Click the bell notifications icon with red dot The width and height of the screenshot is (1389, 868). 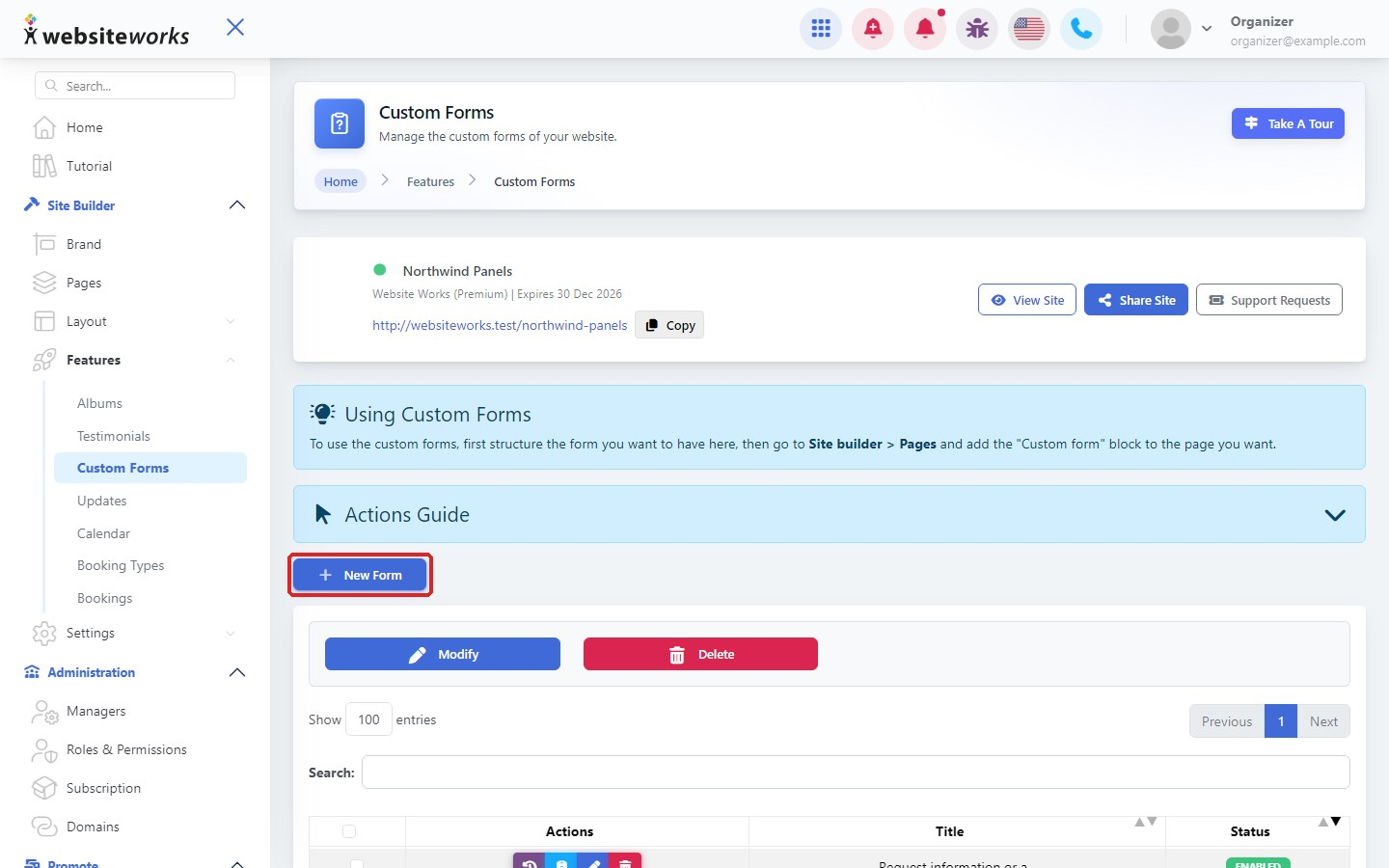point(925,29)
